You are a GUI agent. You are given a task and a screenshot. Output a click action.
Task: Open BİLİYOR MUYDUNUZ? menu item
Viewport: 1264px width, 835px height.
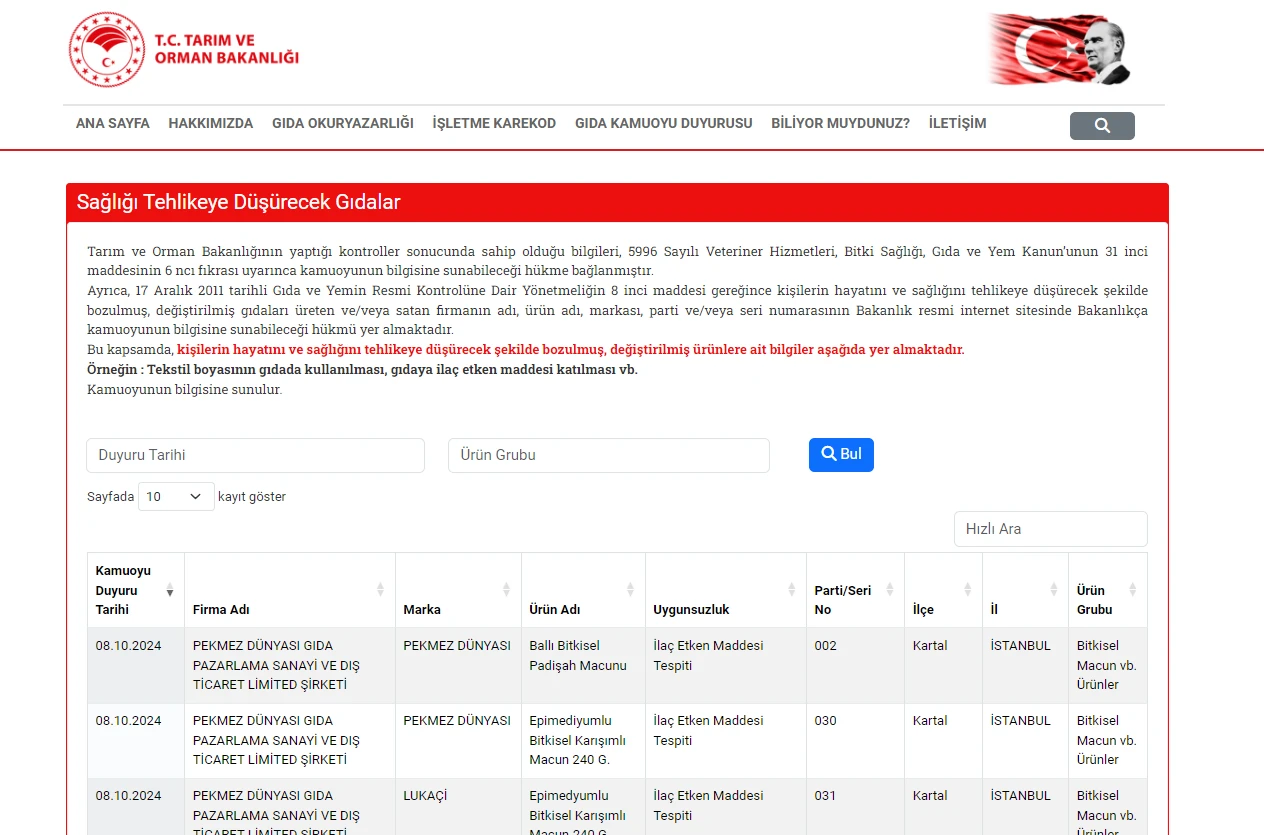pyautogui.click(x=840, y=123)
